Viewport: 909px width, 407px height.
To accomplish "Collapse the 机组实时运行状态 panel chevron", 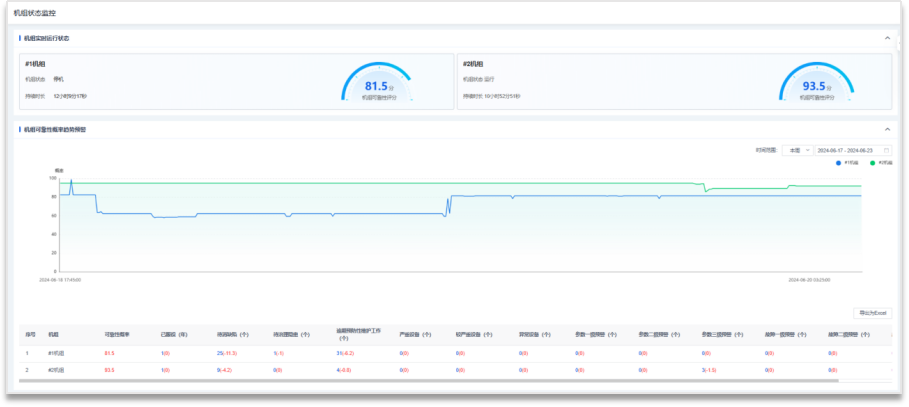I will 887,38.
